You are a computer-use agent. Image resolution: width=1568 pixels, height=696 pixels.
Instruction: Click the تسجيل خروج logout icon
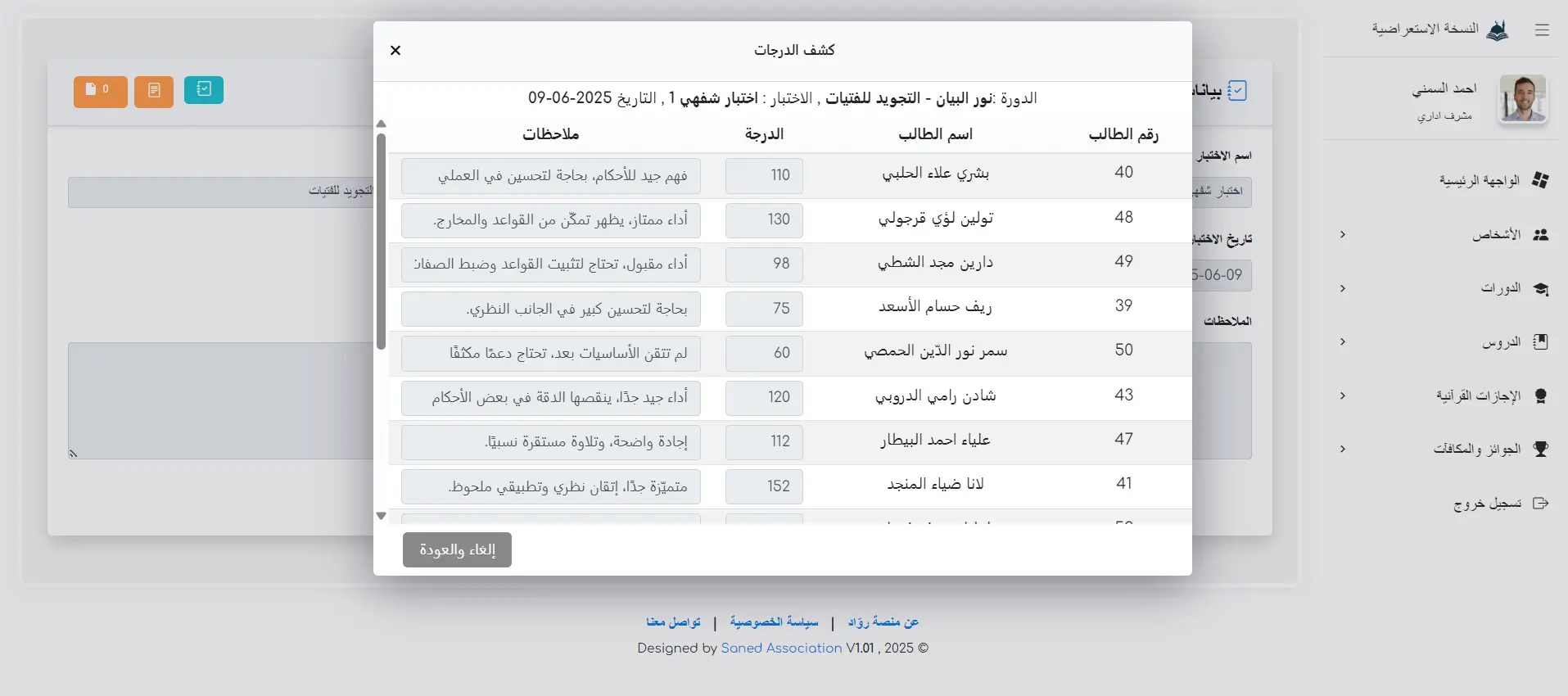tap(1540, 504)
